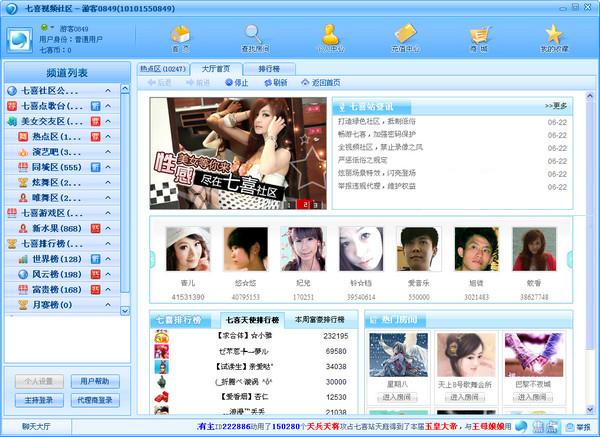Click the 用户帮助 button
This screenshot has width=600, height=437.
95,381
